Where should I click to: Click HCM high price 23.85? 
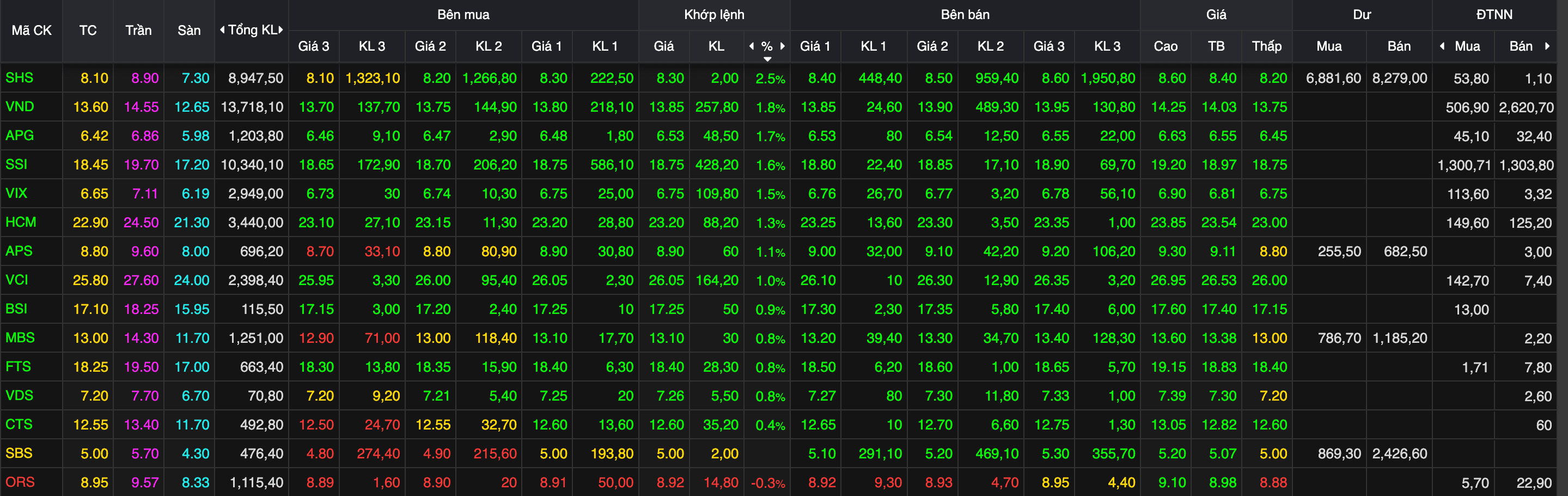pos(1168,222)
